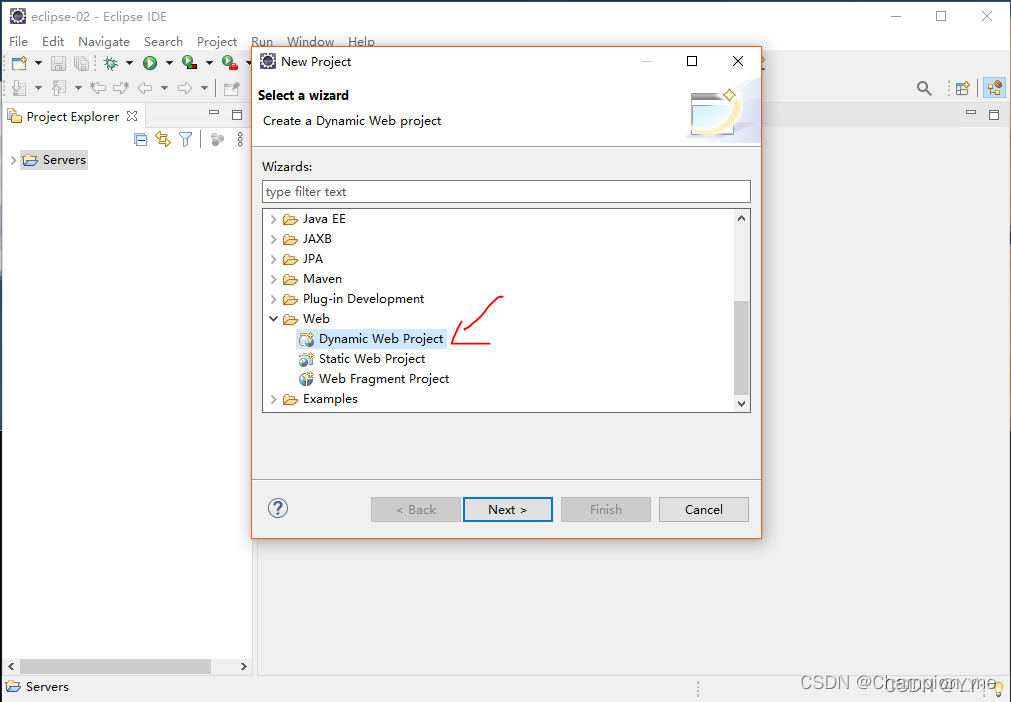This screenshot has width=1011, height=702.
Task: Maximize the editor area at right
Action: click(994, 115)
